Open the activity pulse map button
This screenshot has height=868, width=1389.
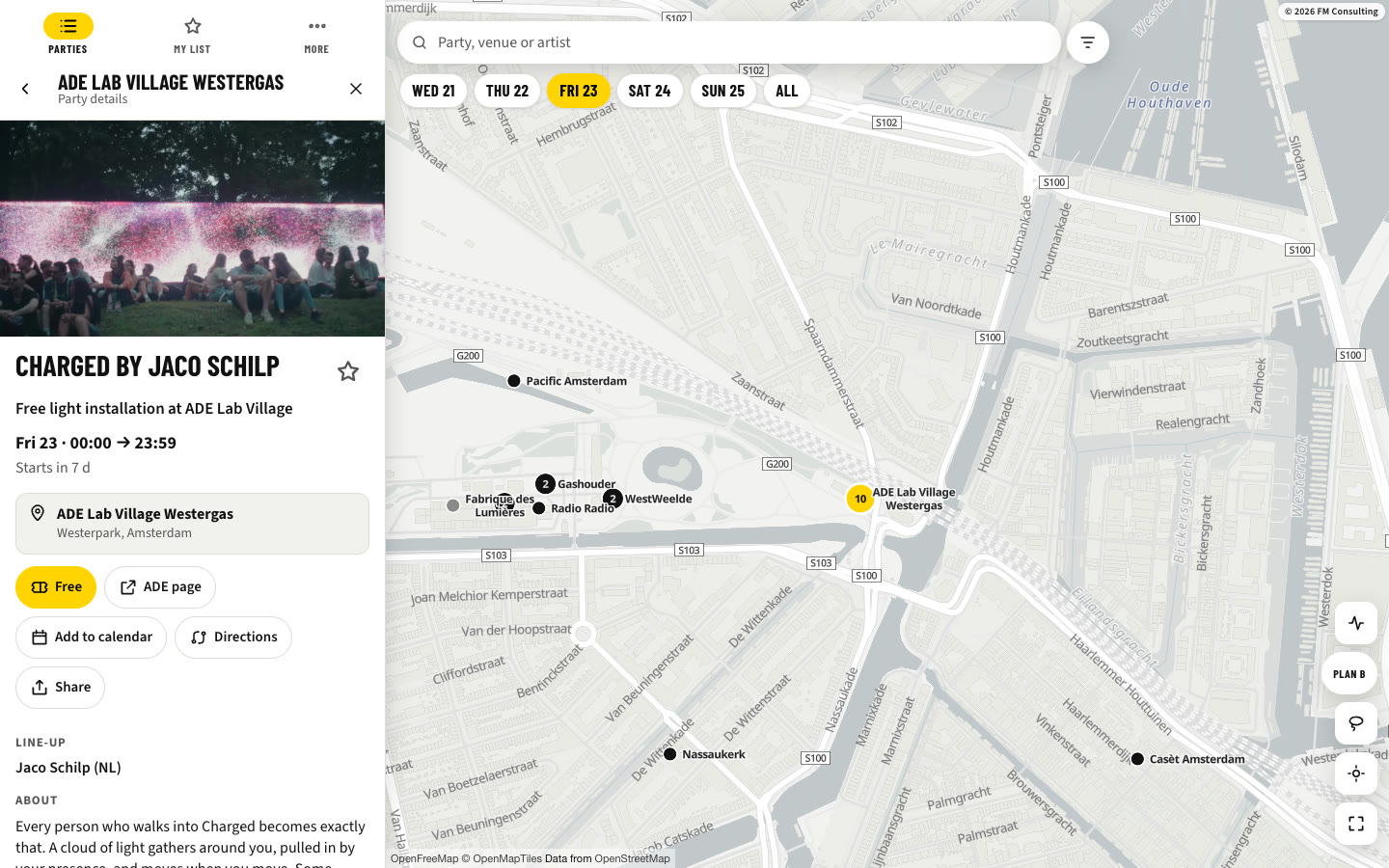click(x=1356, y=623)
